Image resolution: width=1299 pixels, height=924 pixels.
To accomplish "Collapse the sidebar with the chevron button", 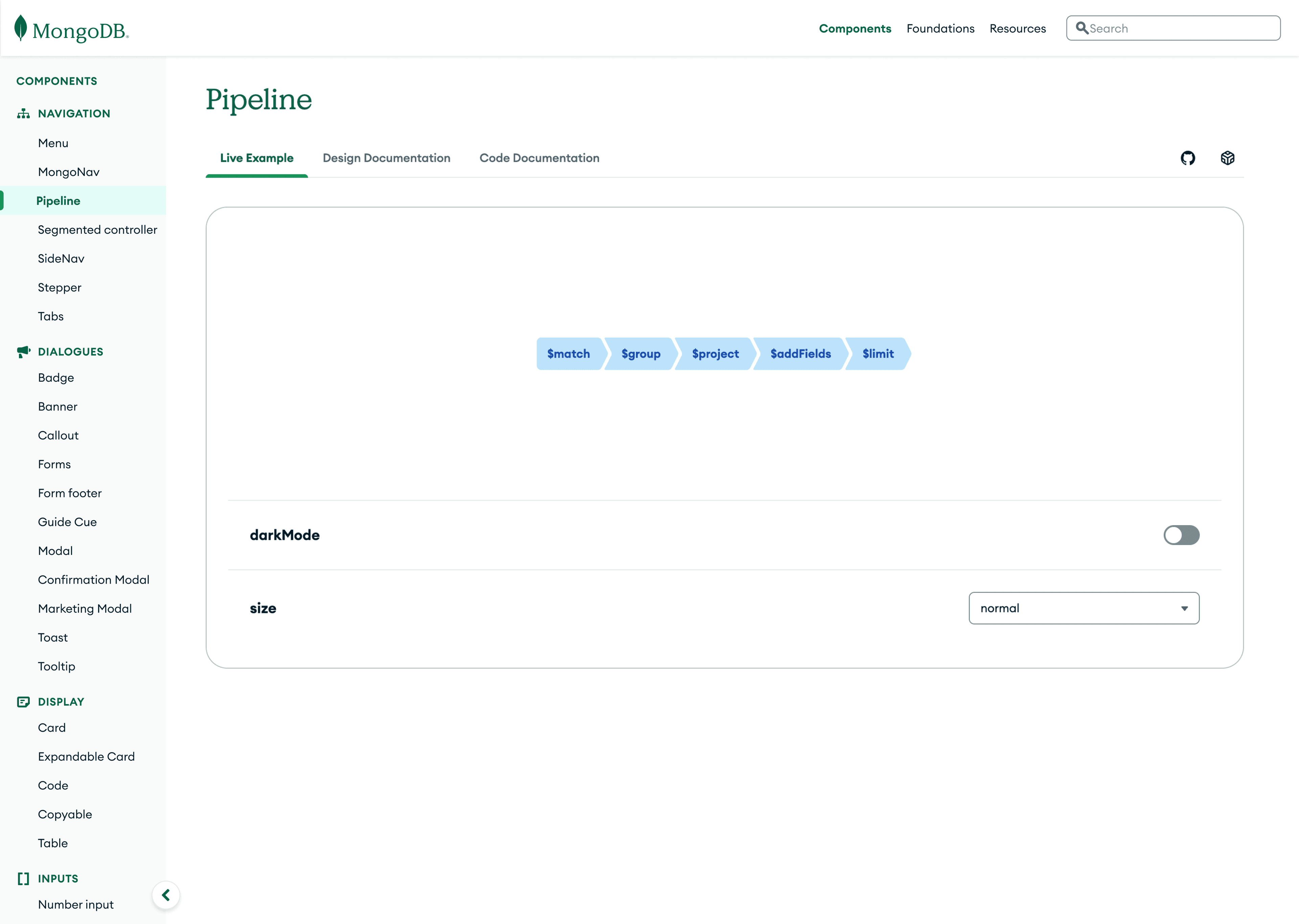I will click(166, 895).
